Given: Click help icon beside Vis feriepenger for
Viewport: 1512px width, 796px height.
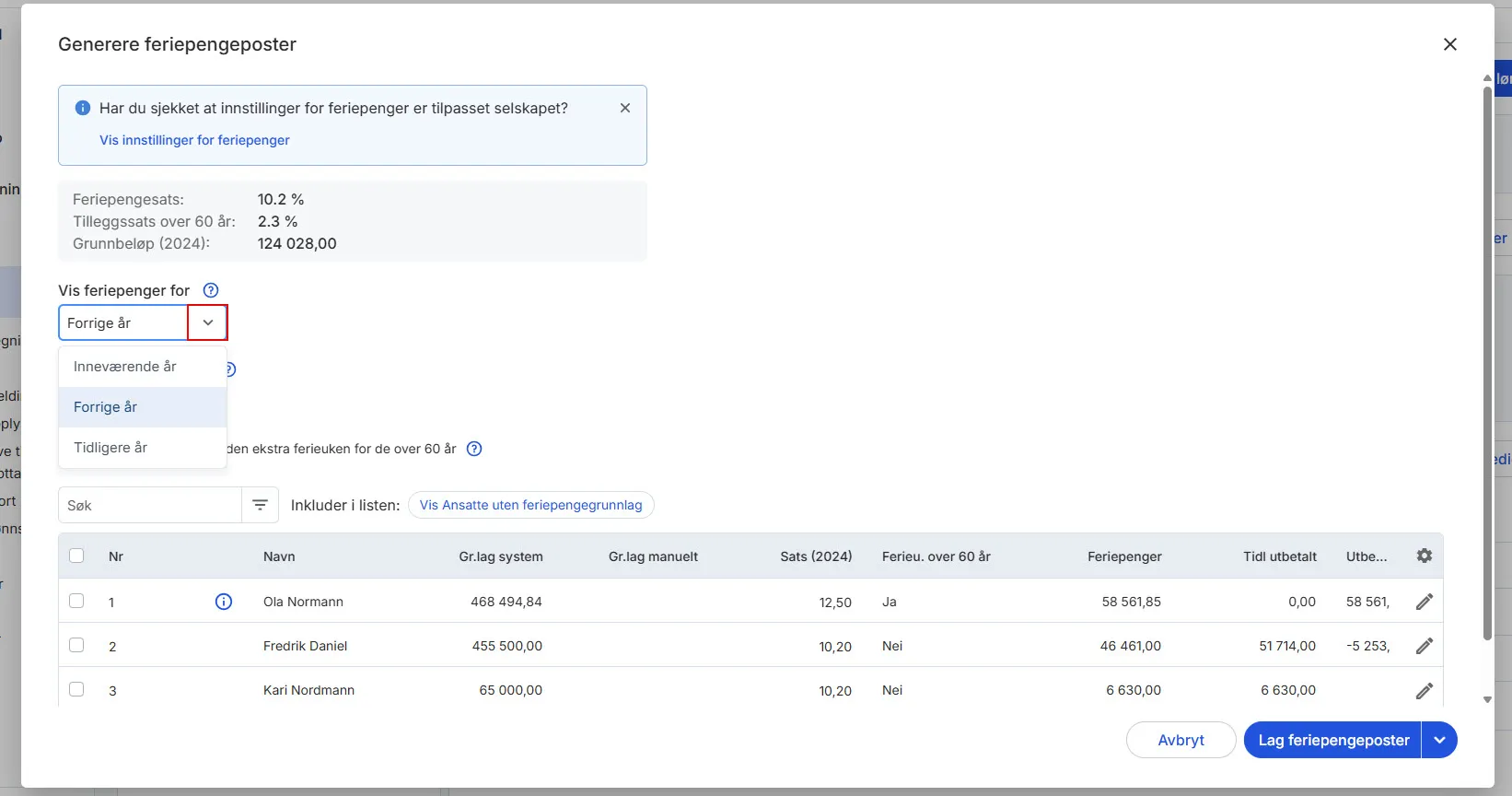Looking at the screenshot, I should click(211, 290).
